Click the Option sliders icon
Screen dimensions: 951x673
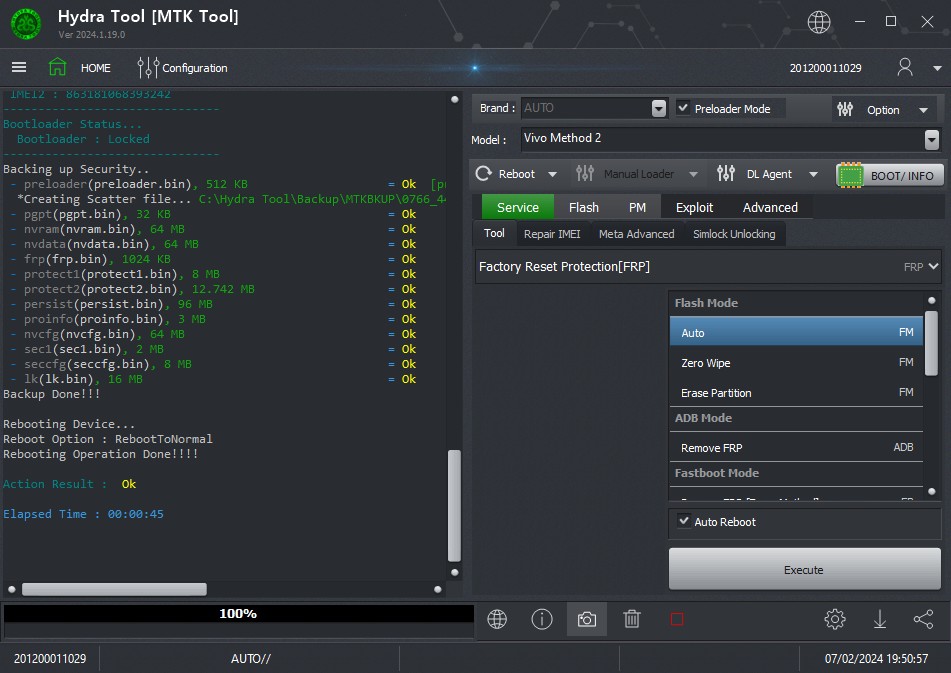tap(845, 109)
